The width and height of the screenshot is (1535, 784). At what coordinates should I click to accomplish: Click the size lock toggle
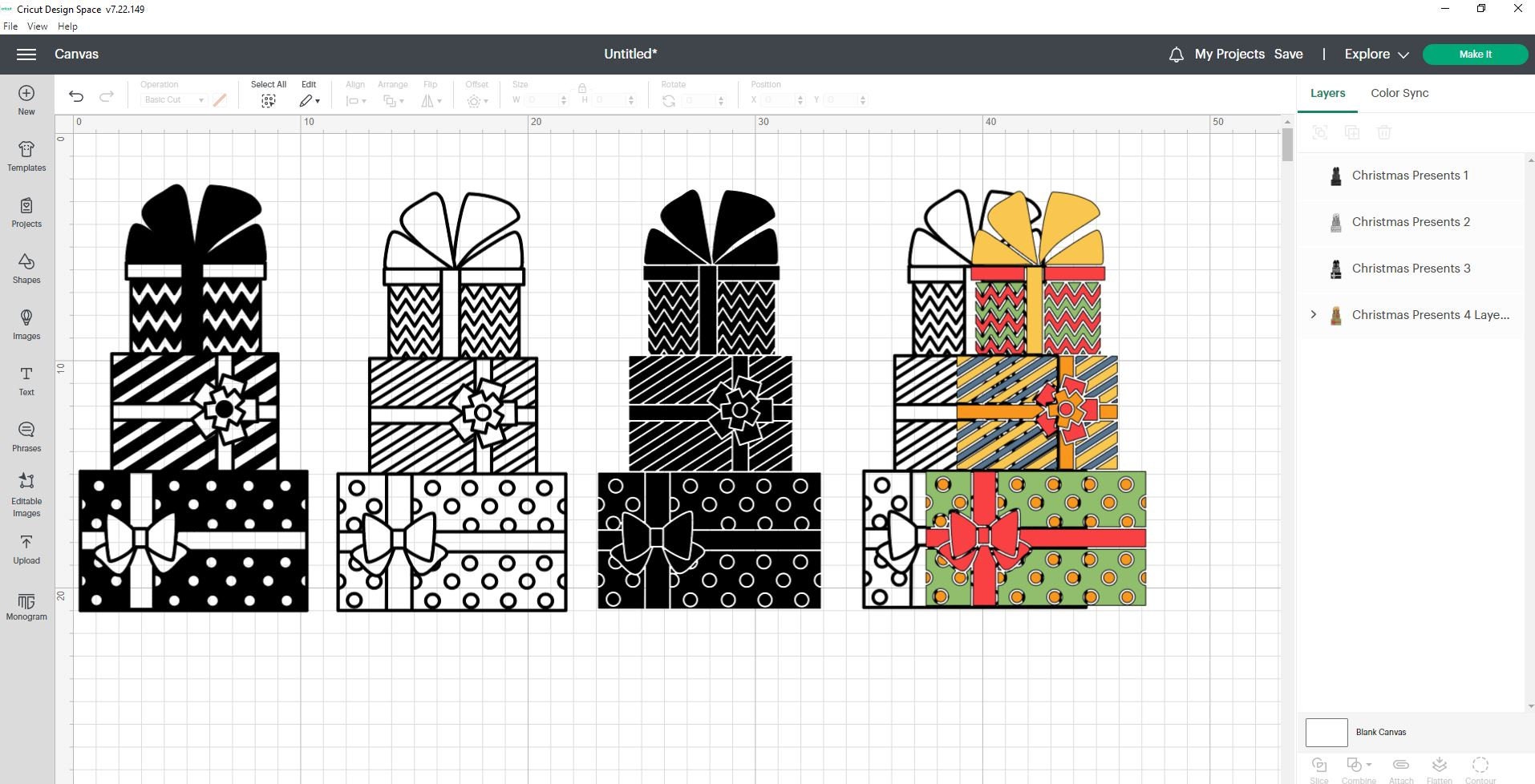(x=581, y=88)
